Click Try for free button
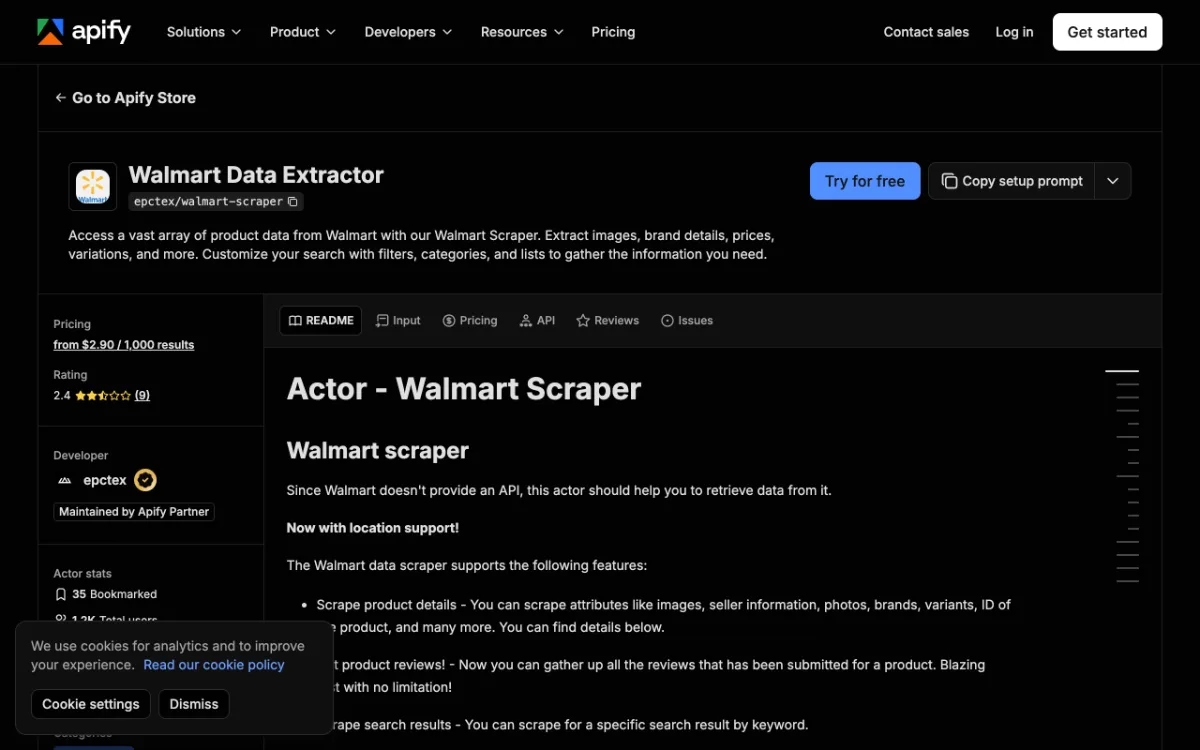 pos(865,181)
